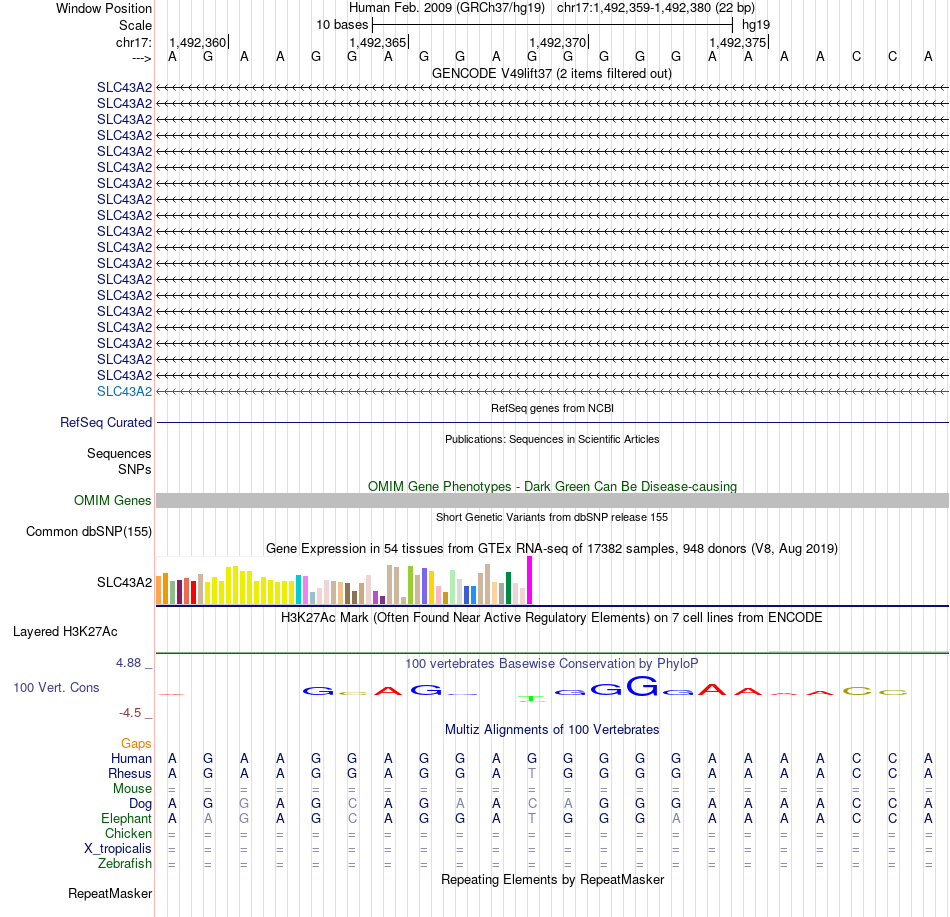Image resolution: width=950 pixels, height=917 pixels.
Task: Open the GTEx Gene Expression track title
Action: click(x=552, y=548)
